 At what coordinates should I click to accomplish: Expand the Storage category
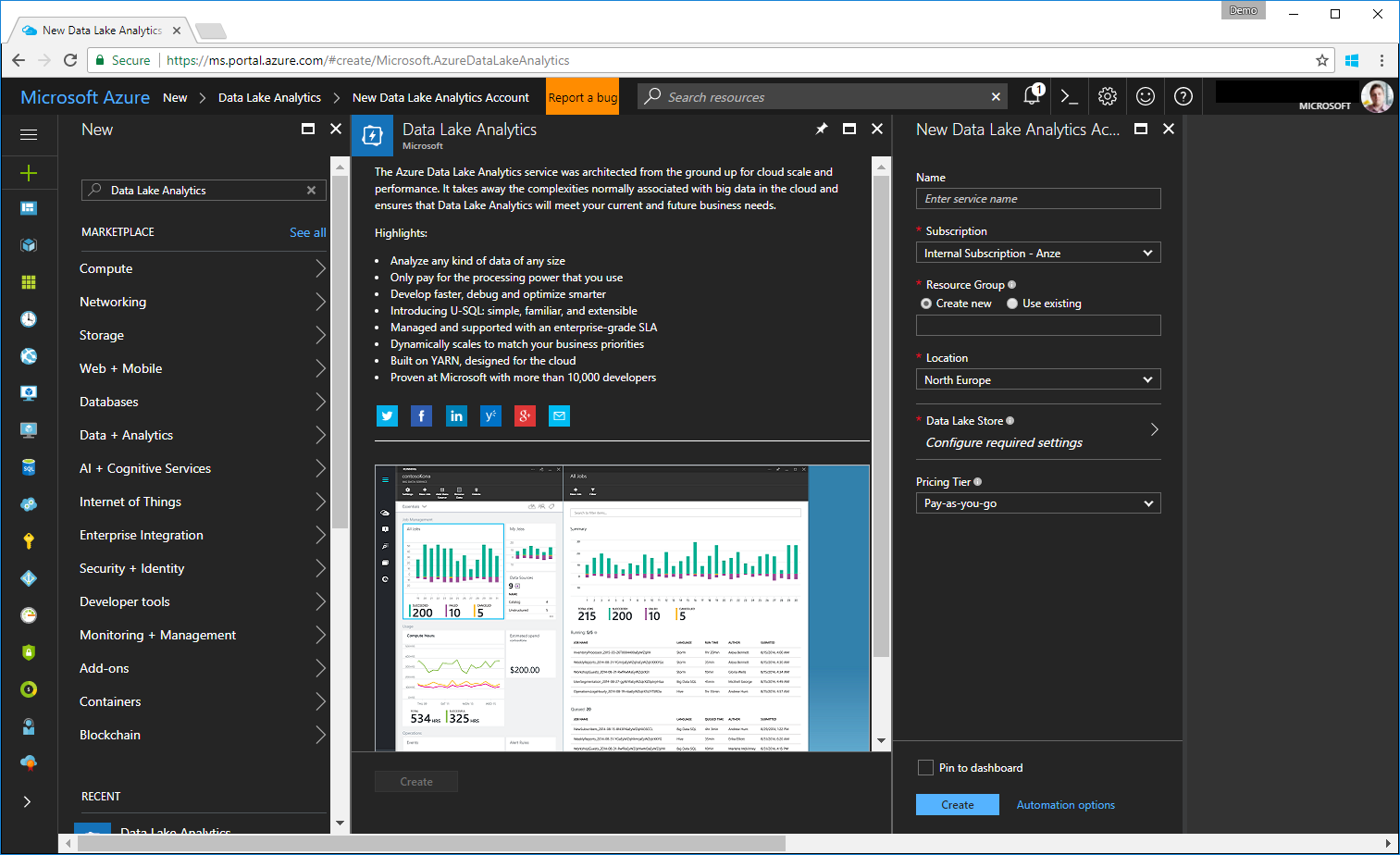203,335
